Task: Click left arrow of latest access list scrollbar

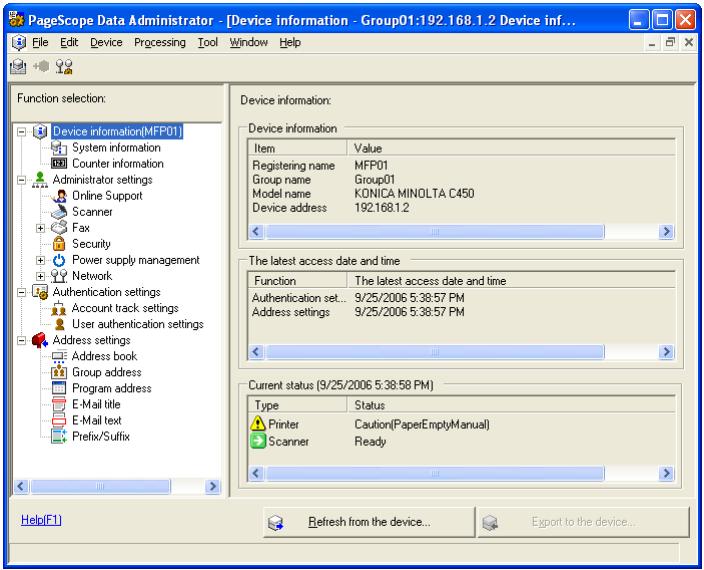Action: tap(256, 351)
